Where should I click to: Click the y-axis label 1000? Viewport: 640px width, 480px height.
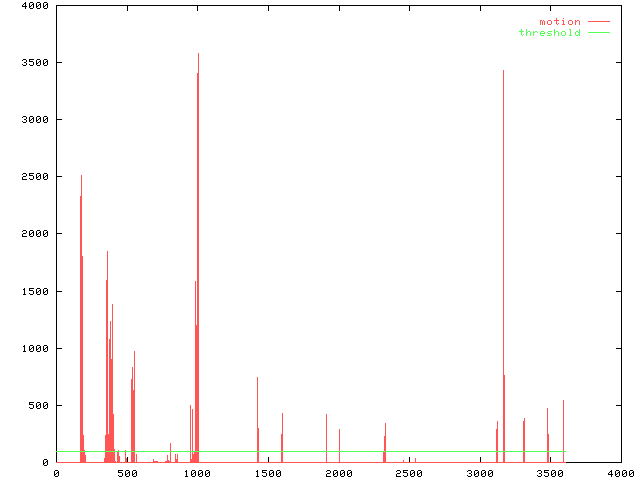[x=36, y=348]
